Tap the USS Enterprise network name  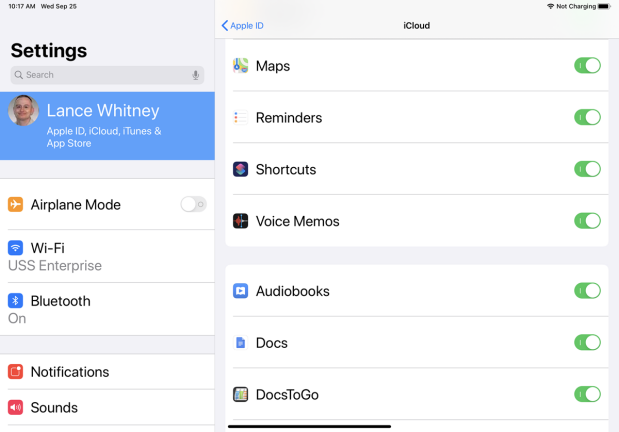[x=55, y=266]
